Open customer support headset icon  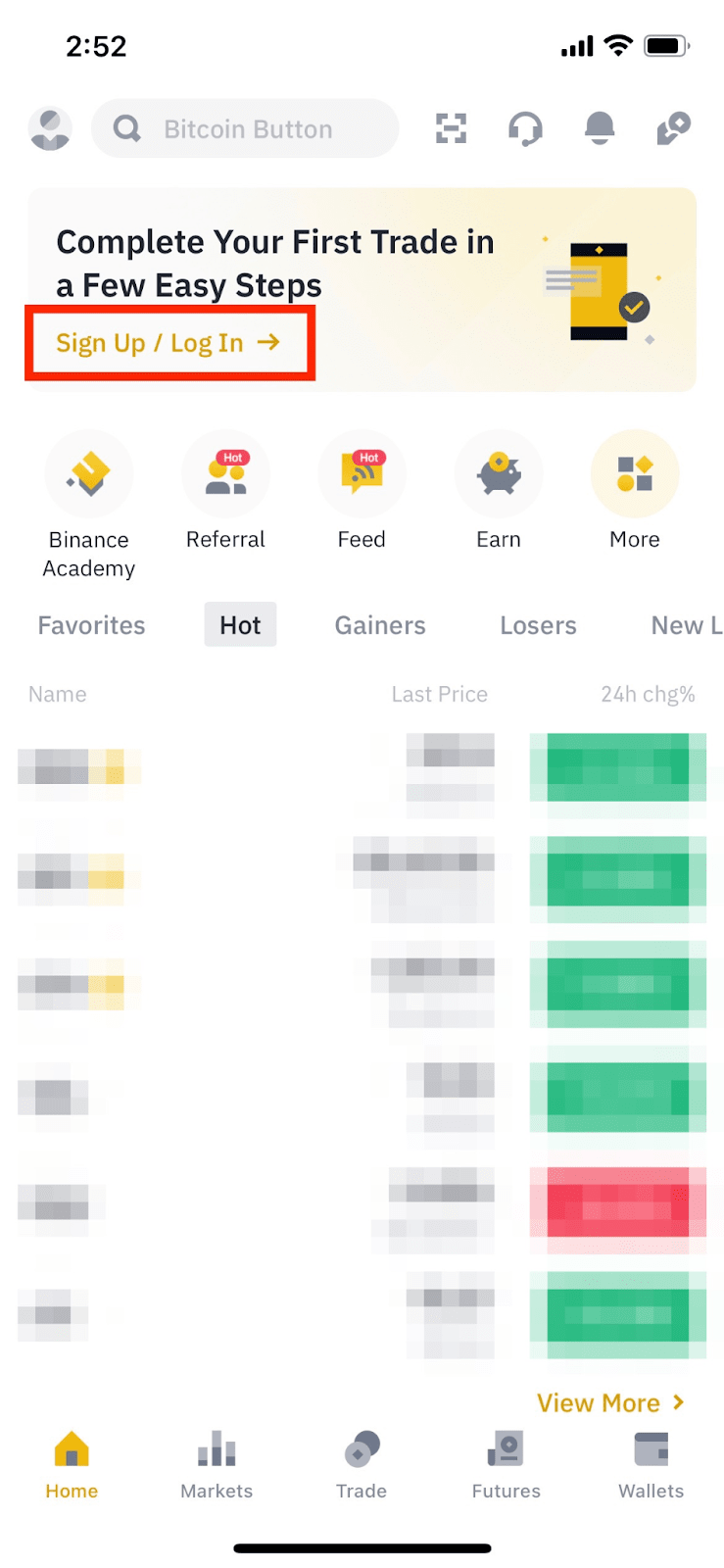coord(525,128)
